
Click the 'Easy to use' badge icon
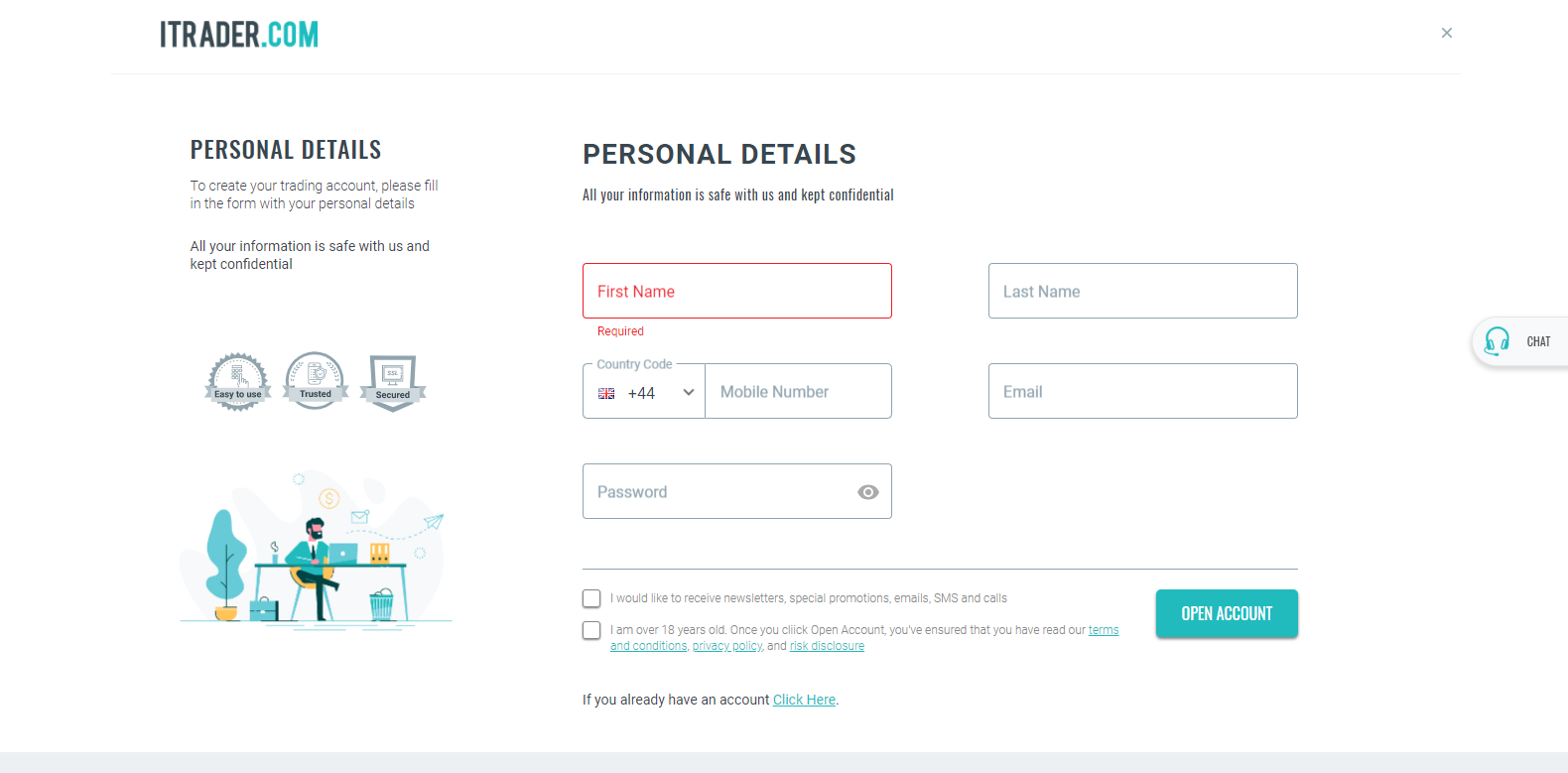coord(237,381)
